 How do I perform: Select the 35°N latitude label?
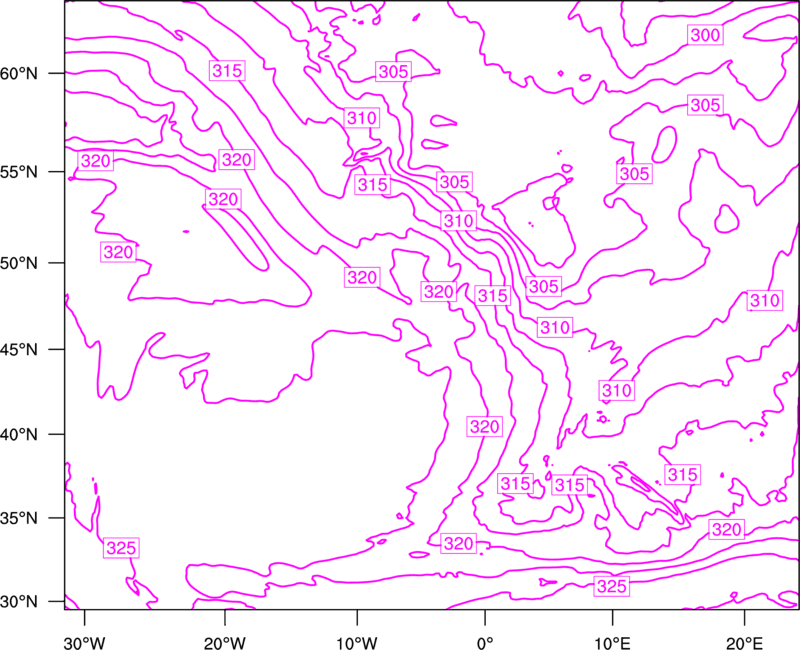[19, 518]
